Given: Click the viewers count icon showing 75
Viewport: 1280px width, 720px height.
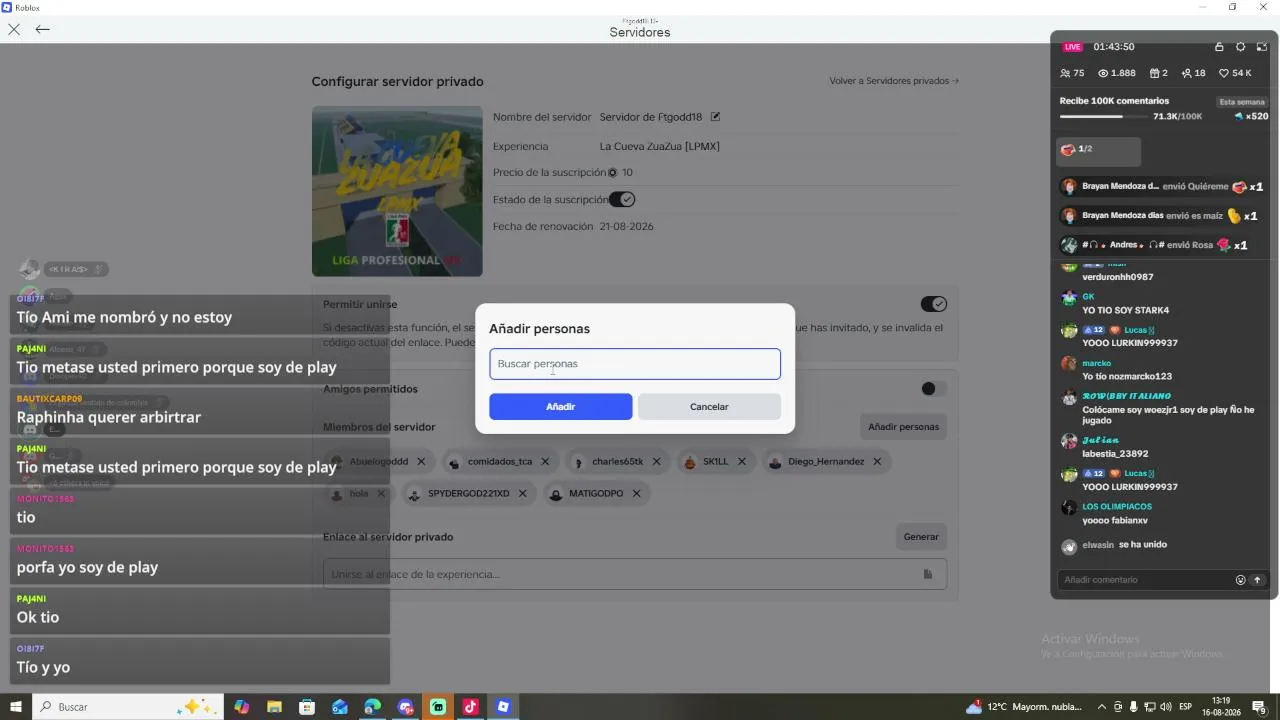Looking at the screenshot, I should click(1066, 73).
